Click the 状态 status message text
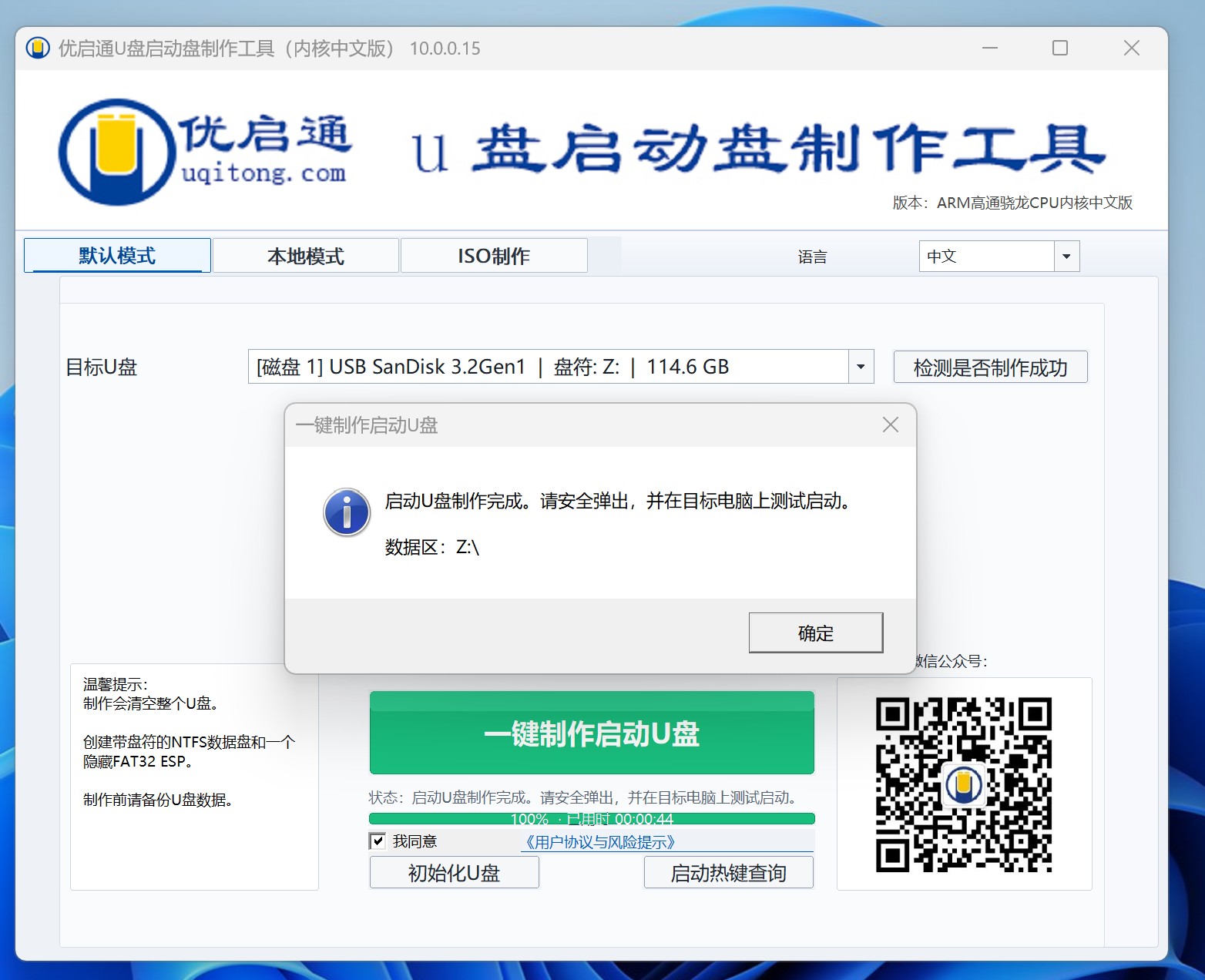The width and height of the screenshot is (1205, 980). tap(583, 797)
